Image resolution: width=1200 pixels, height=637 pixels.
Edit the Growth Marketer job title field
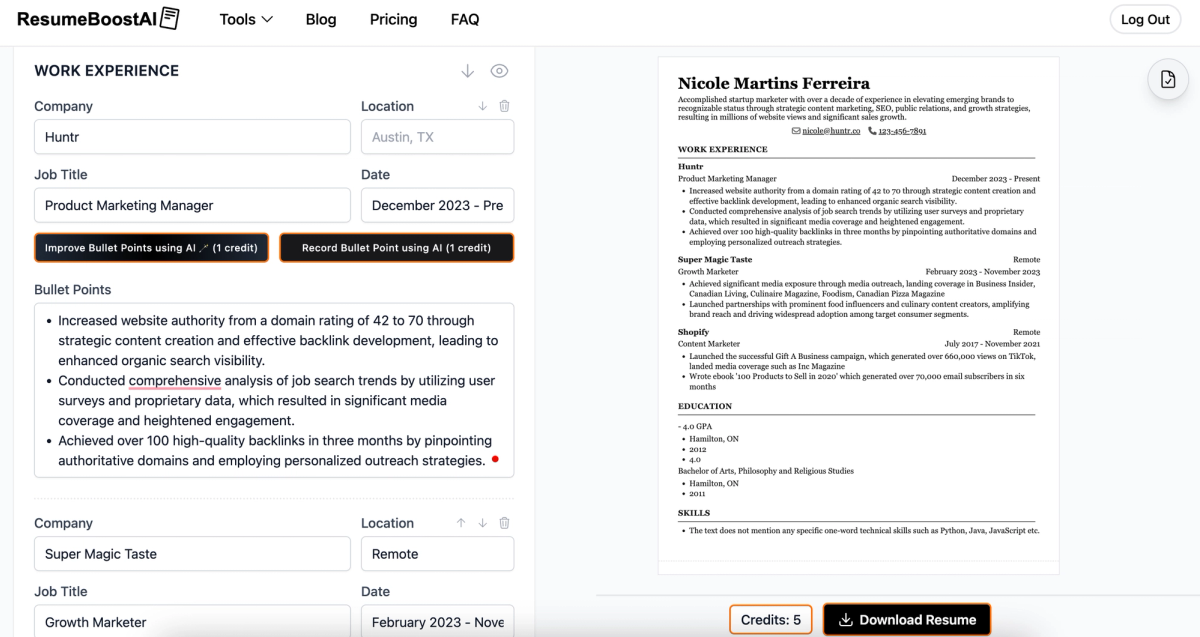(x=192, y=621)
